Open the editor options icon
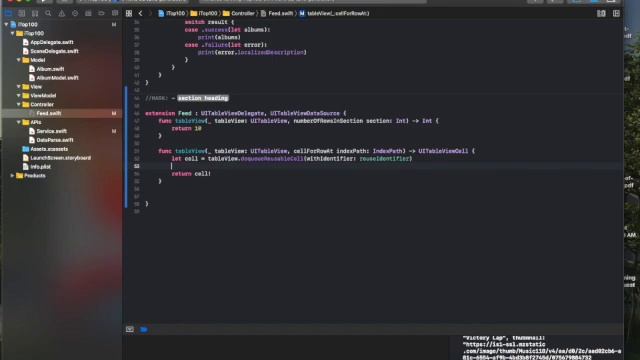This screenshot has width=640, height=360. coord(601,13)
